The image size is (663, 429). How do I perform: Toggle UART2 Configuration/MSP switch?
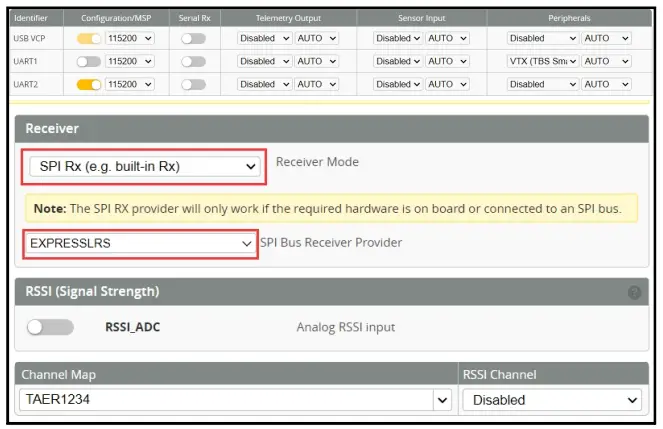click(89, 84)
